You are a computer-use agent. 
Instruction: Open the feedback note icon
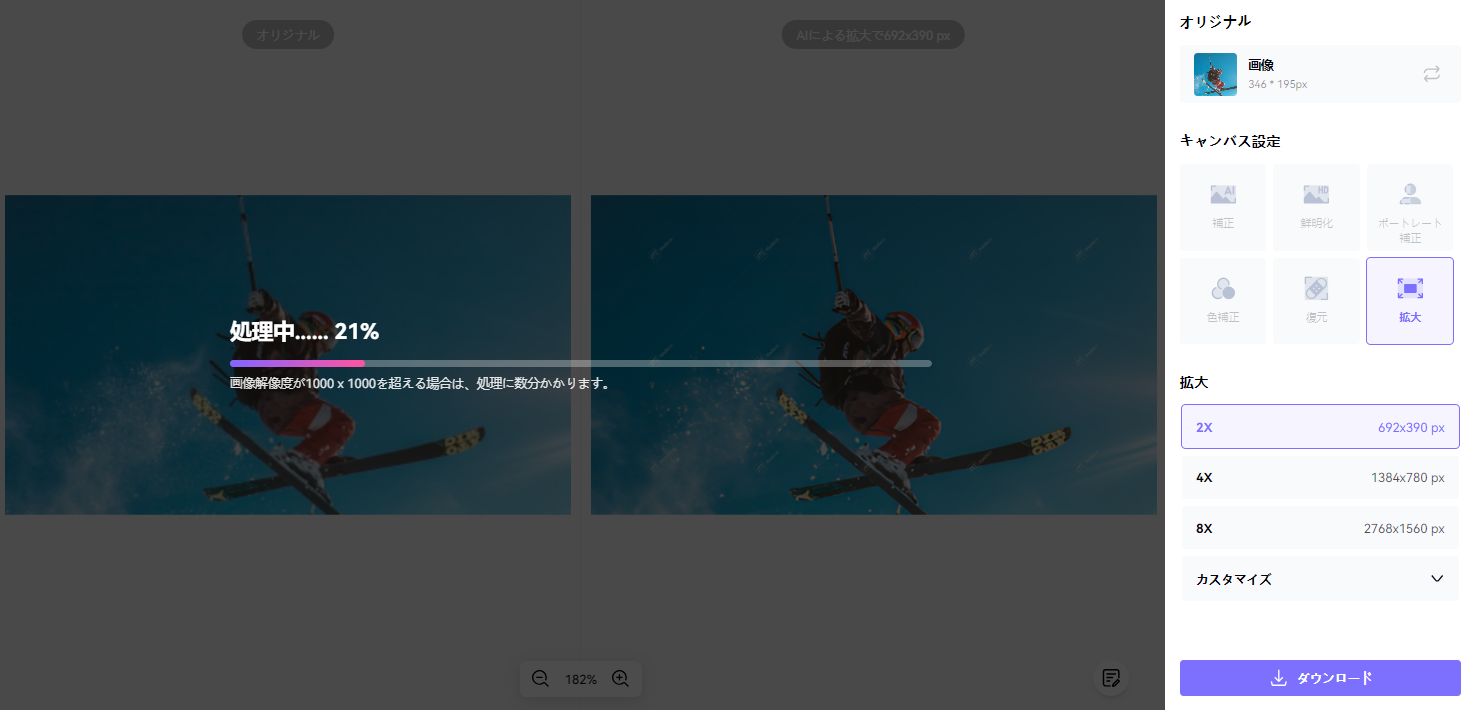point(1110,678)
